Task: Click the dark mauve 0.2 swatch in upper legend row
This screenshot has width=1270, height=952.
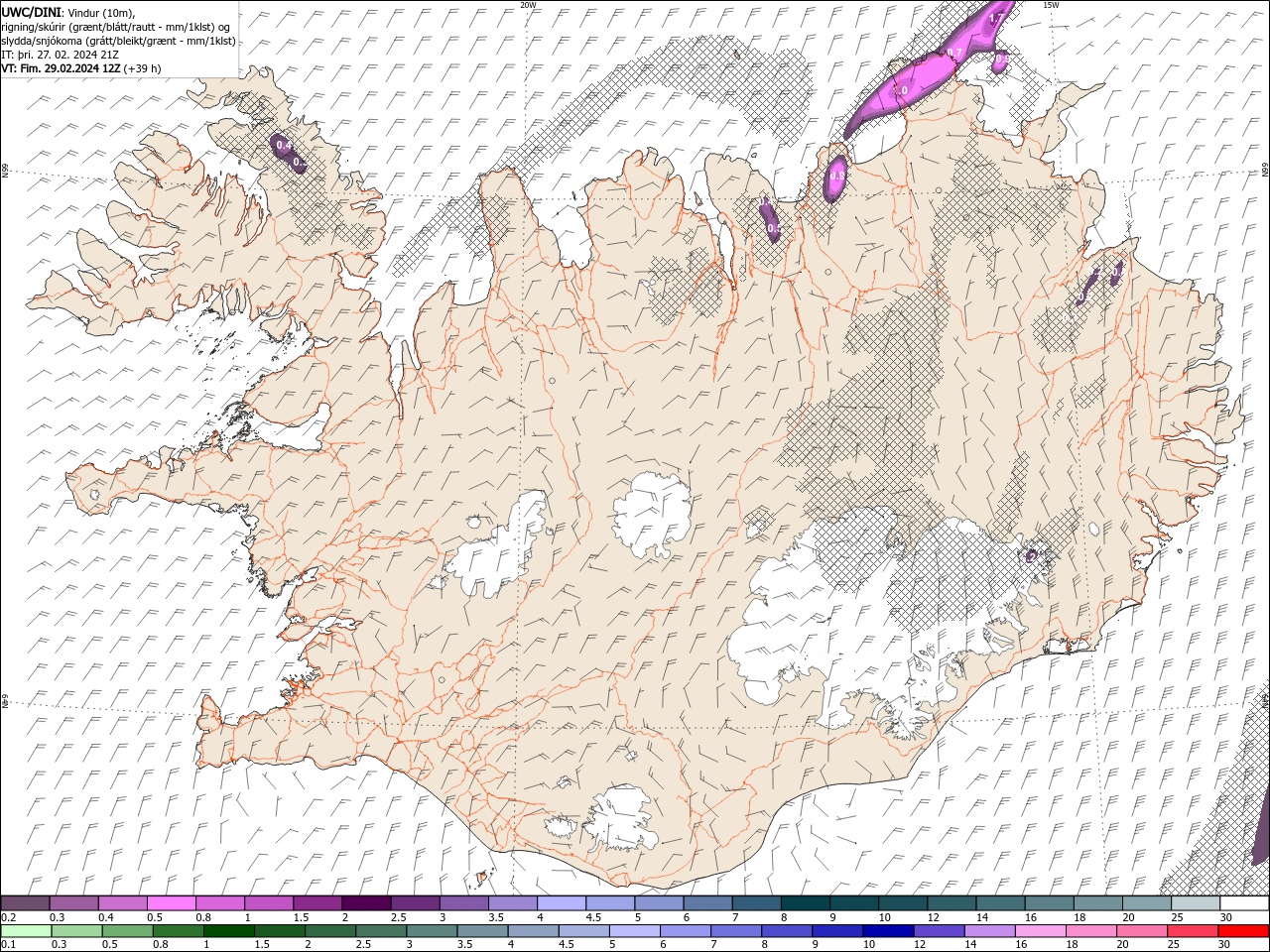Action: (25, 903)
